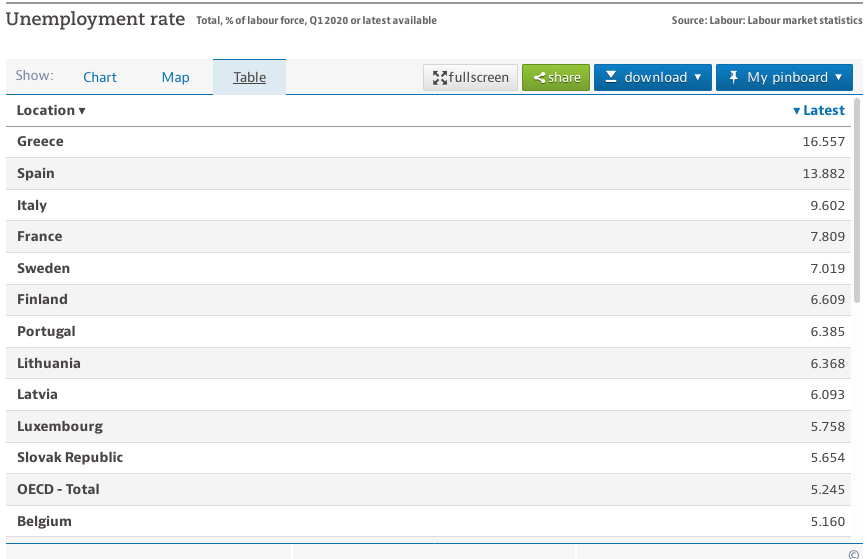The image size is (868, 559).
Task: Click Greece's value 16.557
Action: pos(824,142)
